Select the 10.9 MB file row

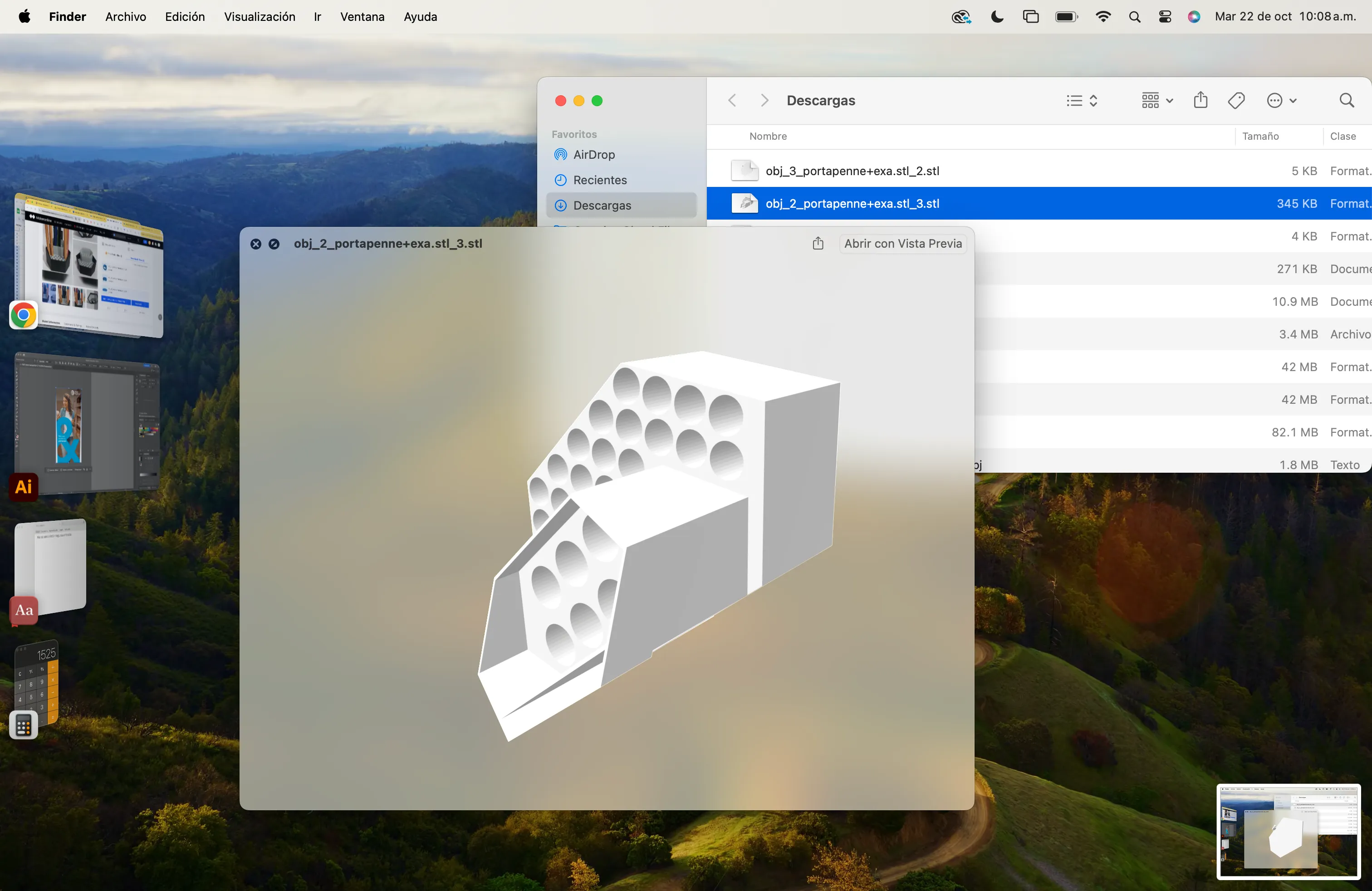[x=1172, y=301]
